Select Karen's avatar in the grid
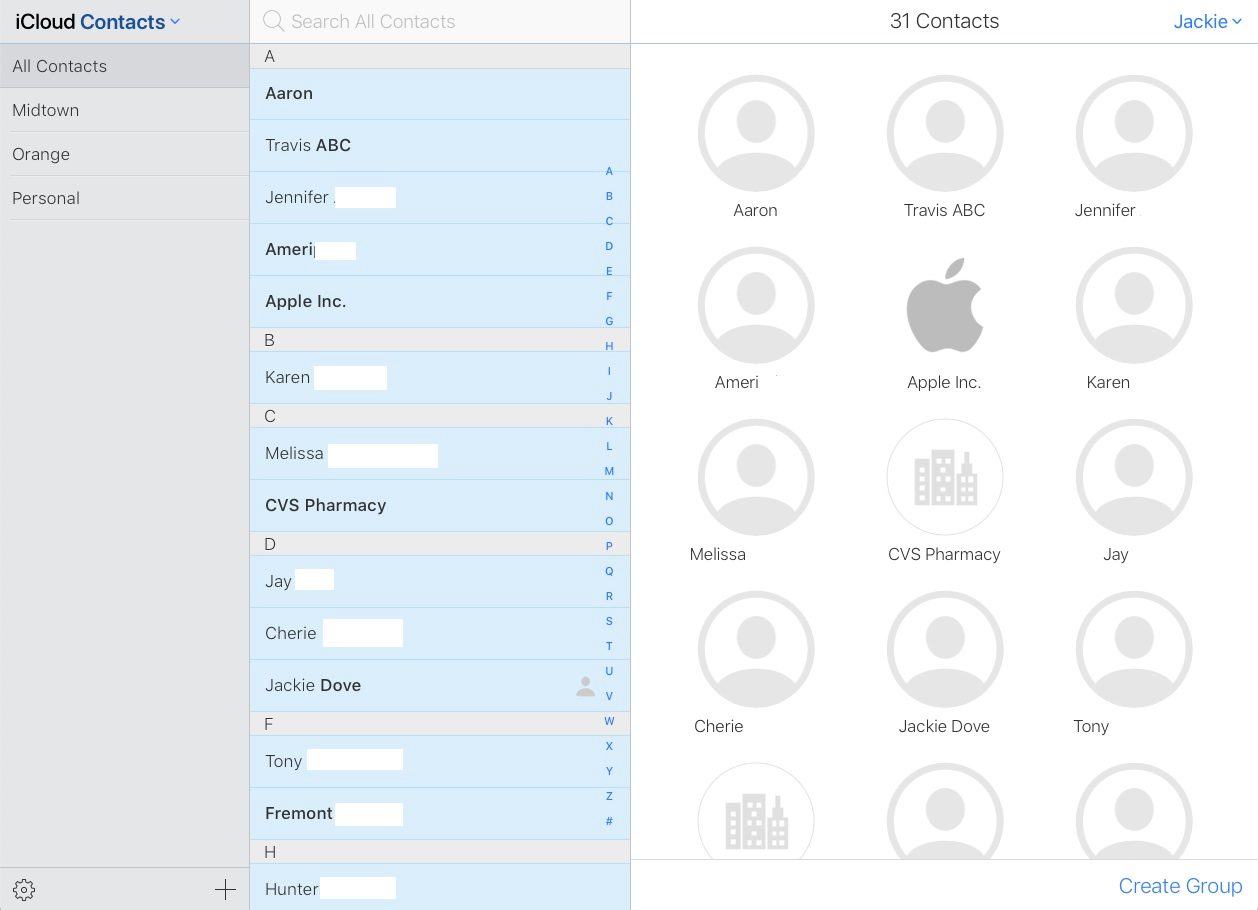 (1133, 305)
